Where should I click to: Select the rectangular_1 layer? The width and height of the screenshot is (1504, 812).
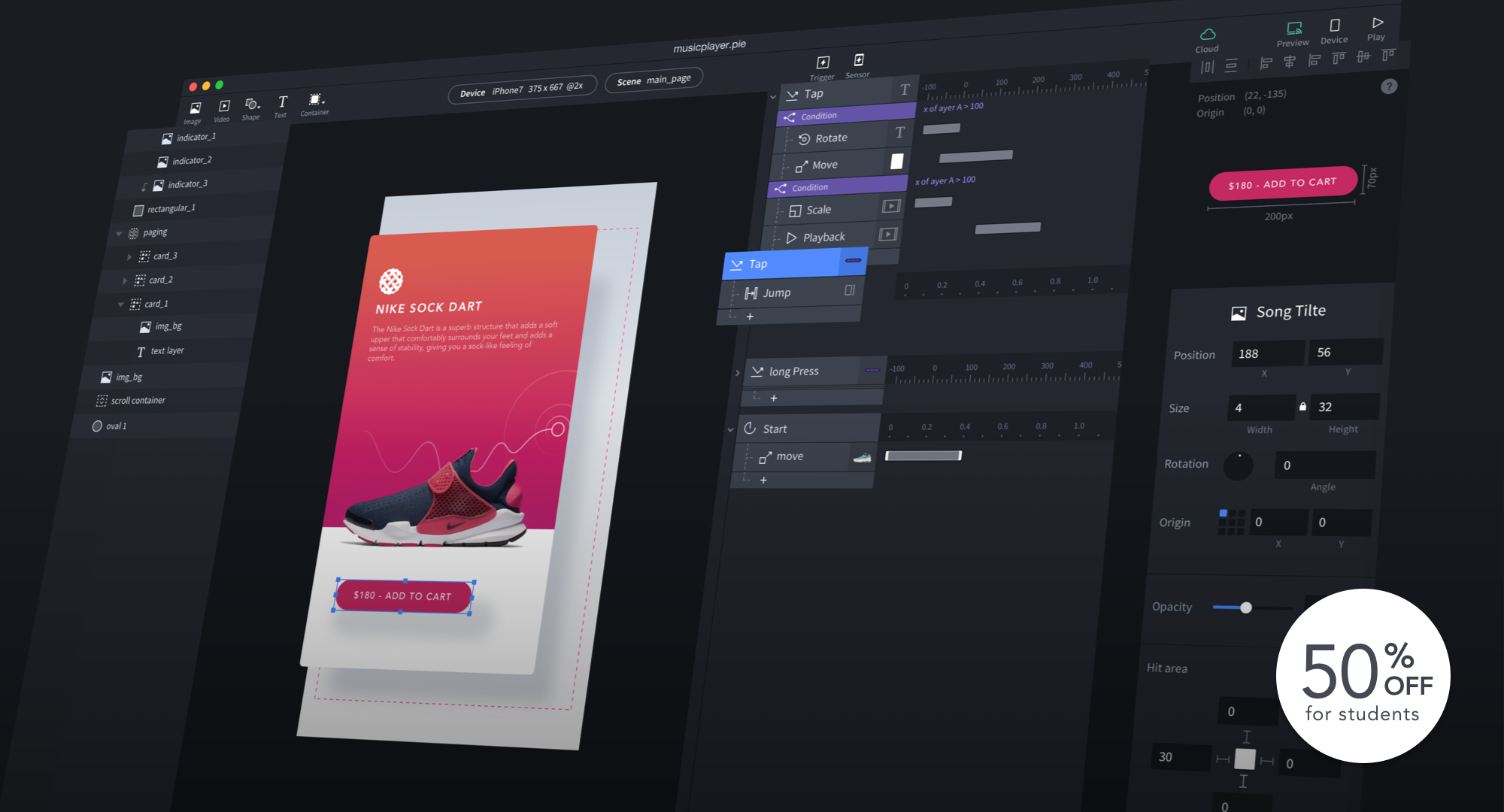pyautogui.click(x=164, y=208)
